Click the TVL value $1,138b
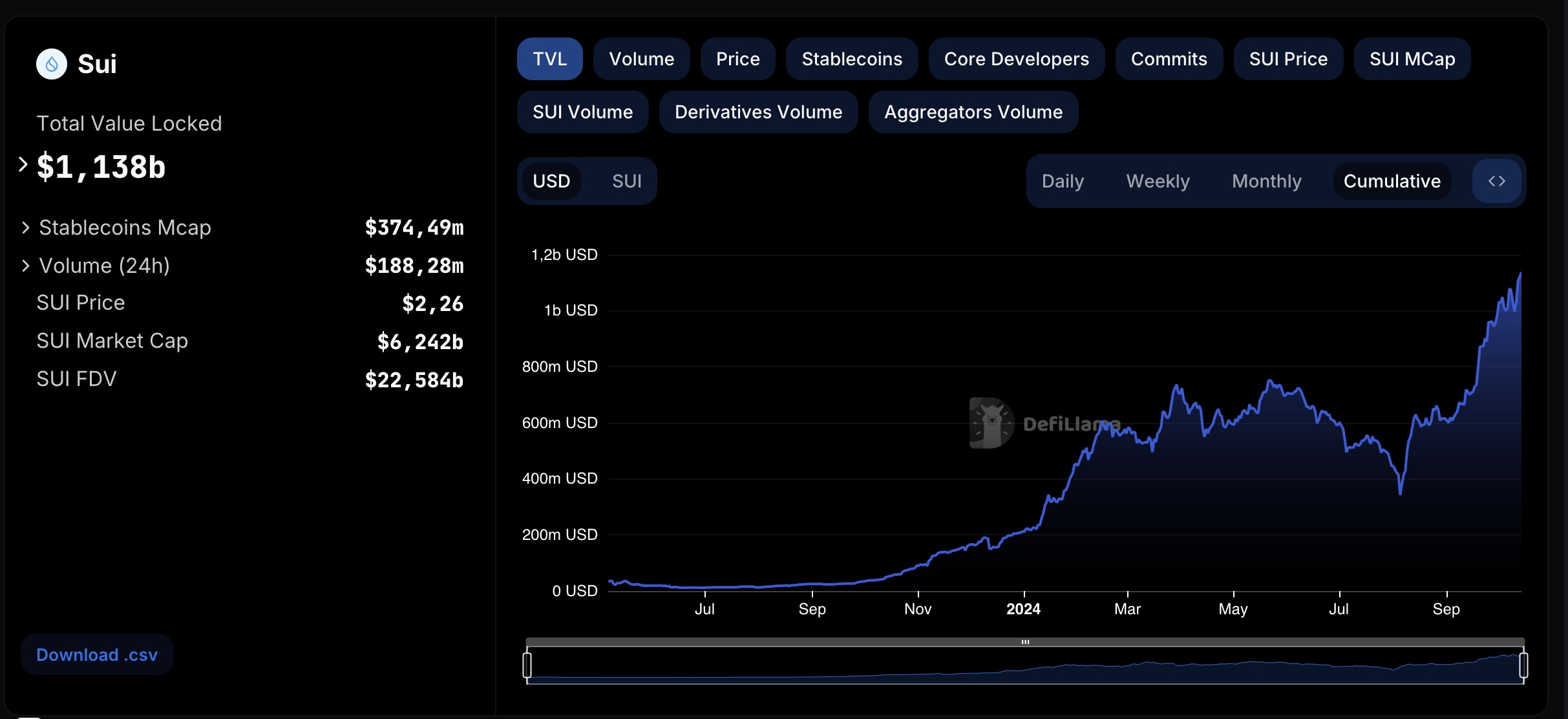 (x=101, y=167)
